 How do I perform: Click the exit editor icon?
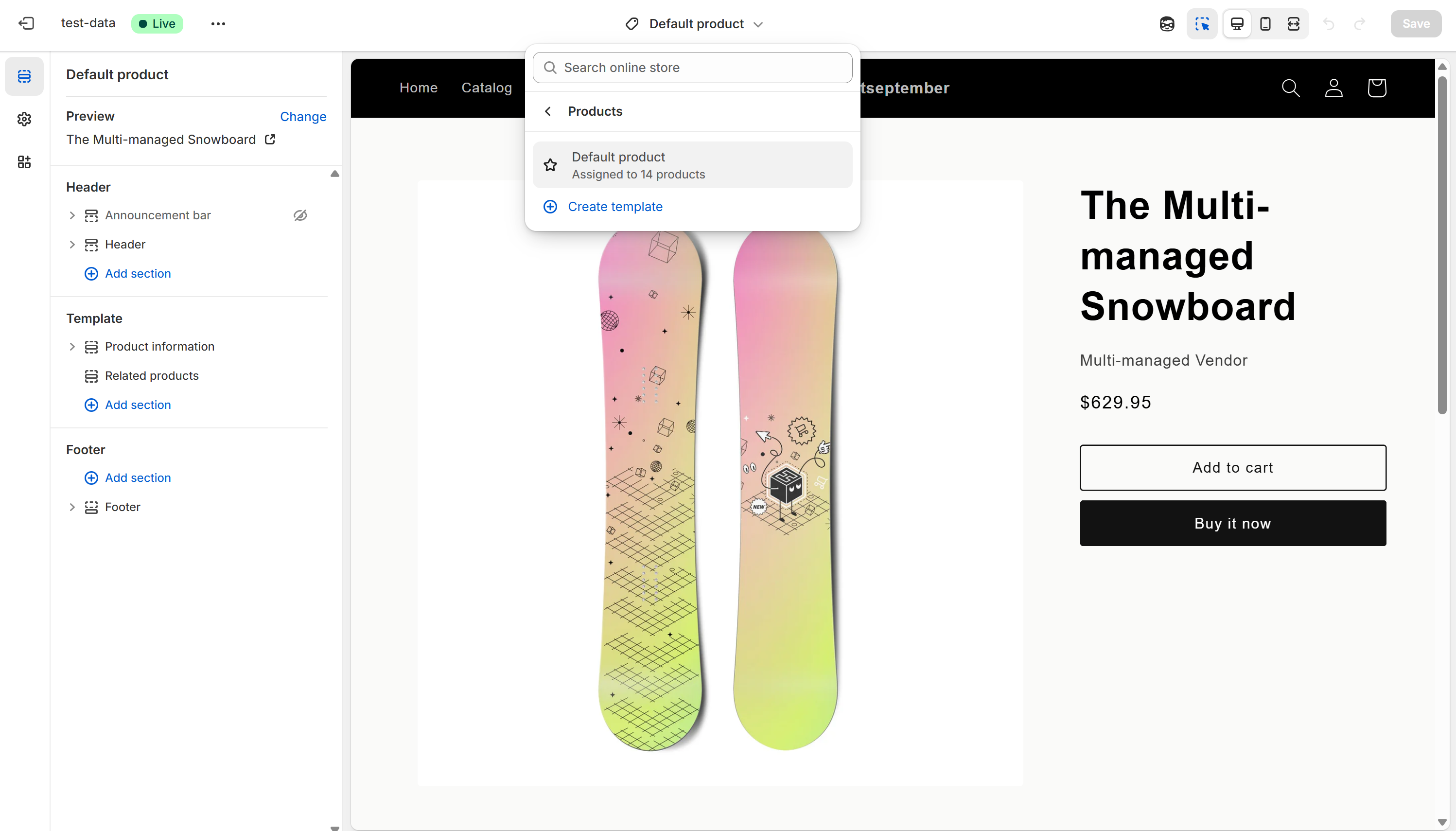click(26, 23)
